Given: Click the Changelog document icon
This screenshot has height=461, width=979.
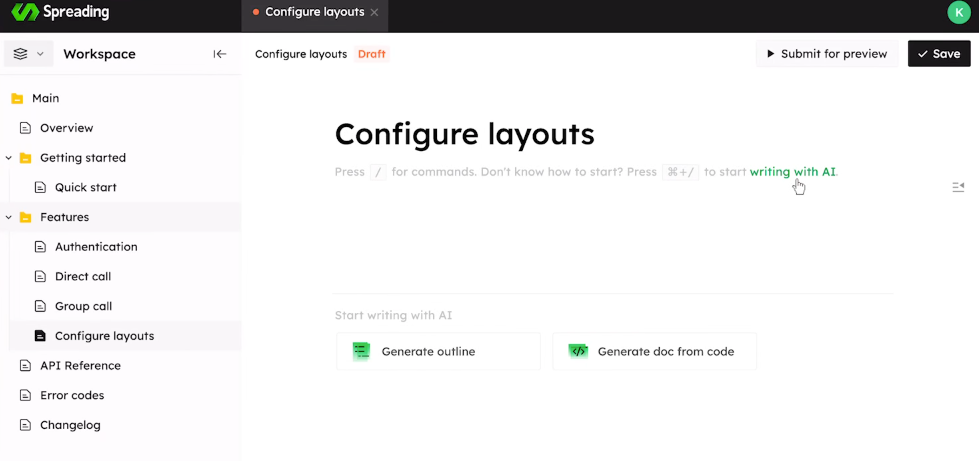Looking at the screenshot, I should coord(25,425).
